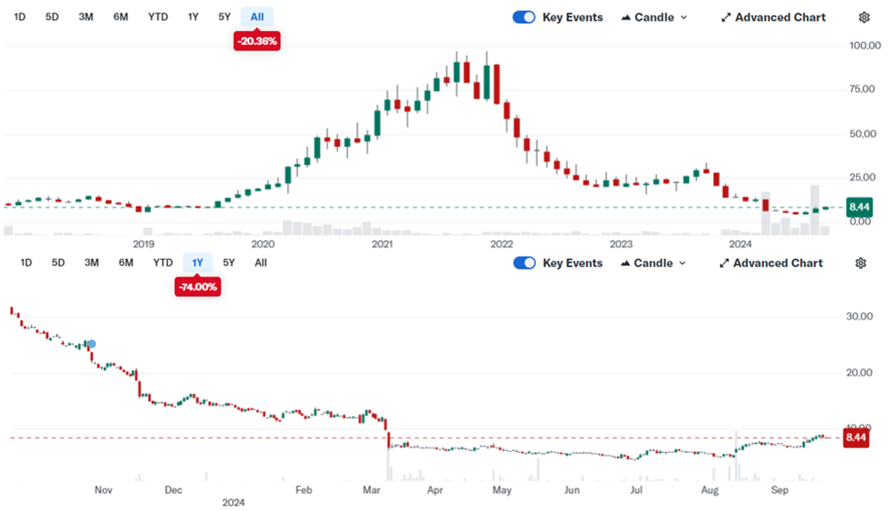Click mountain chart icon beside top Candle
This screenshot has height=511, width=888.
tap(626, 18)
